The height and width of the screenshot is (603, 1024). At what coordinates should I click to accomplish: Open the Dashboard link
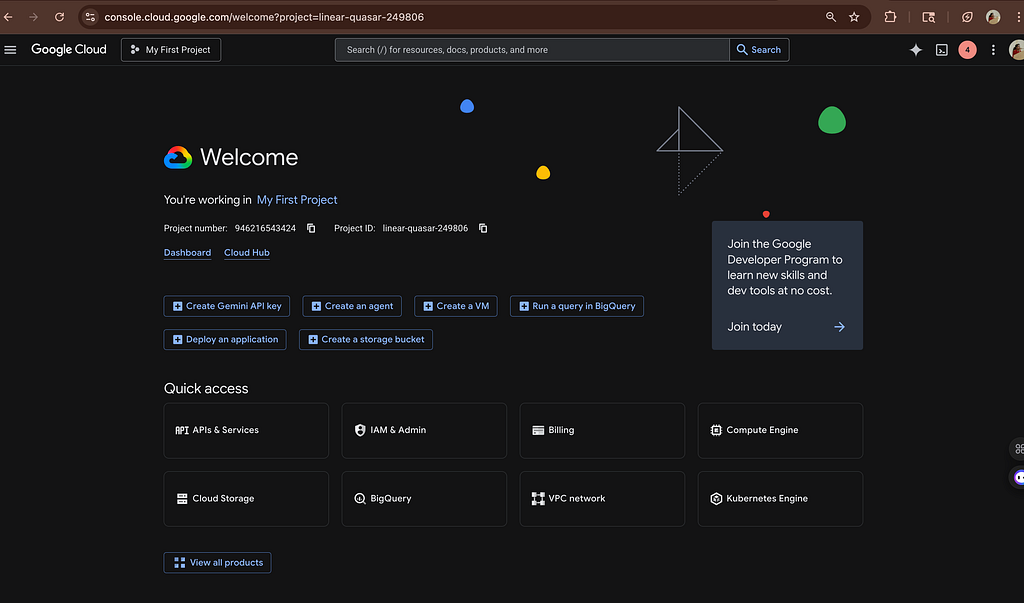[187, 253]
